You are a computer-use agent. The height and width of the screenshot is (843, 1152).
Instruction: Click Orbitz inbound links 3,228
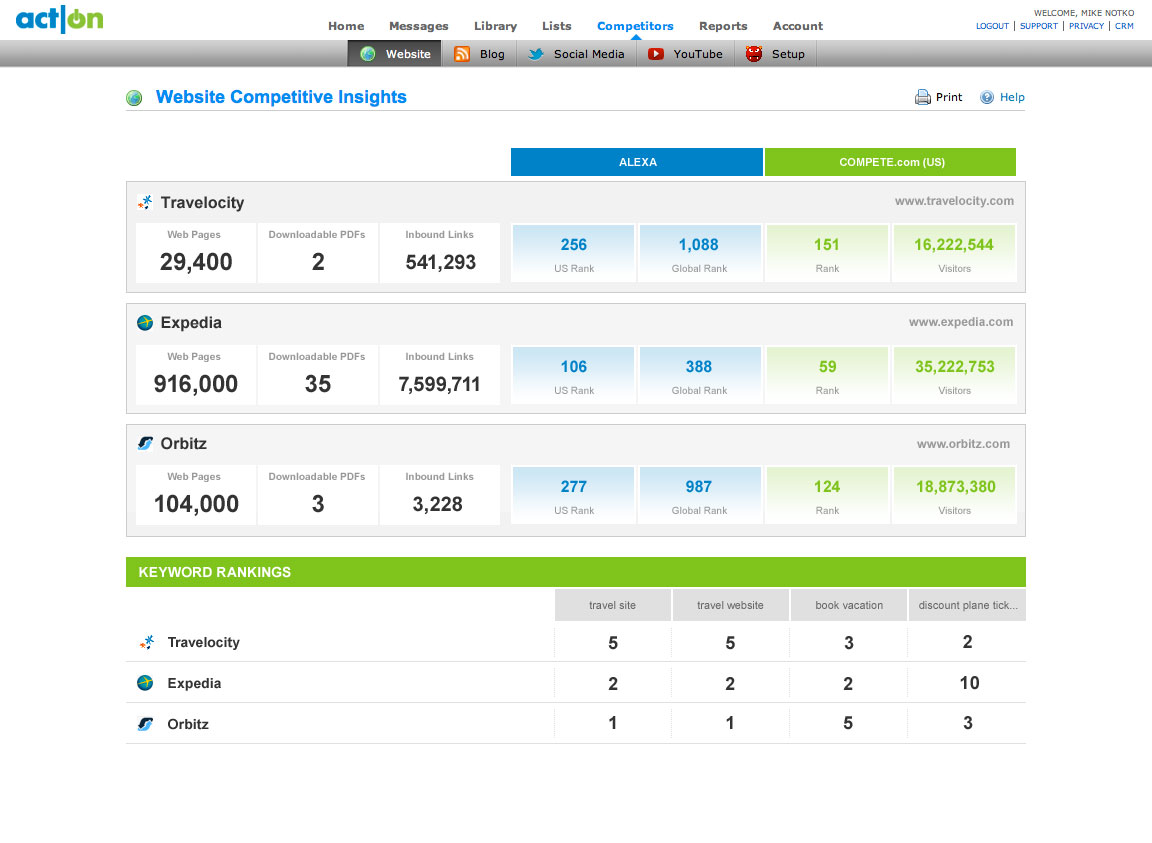(x=437, y=504)
